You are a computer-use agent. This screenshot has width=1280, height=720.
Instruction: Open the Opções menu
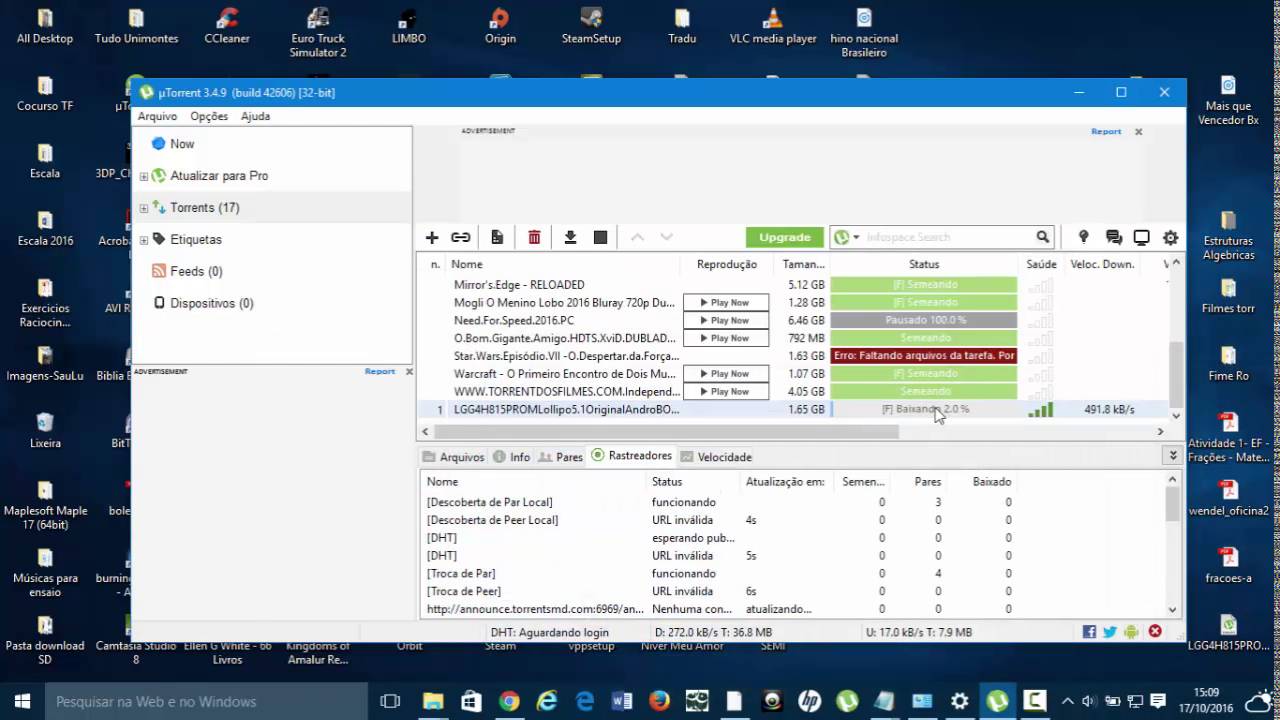pos(209,116)
